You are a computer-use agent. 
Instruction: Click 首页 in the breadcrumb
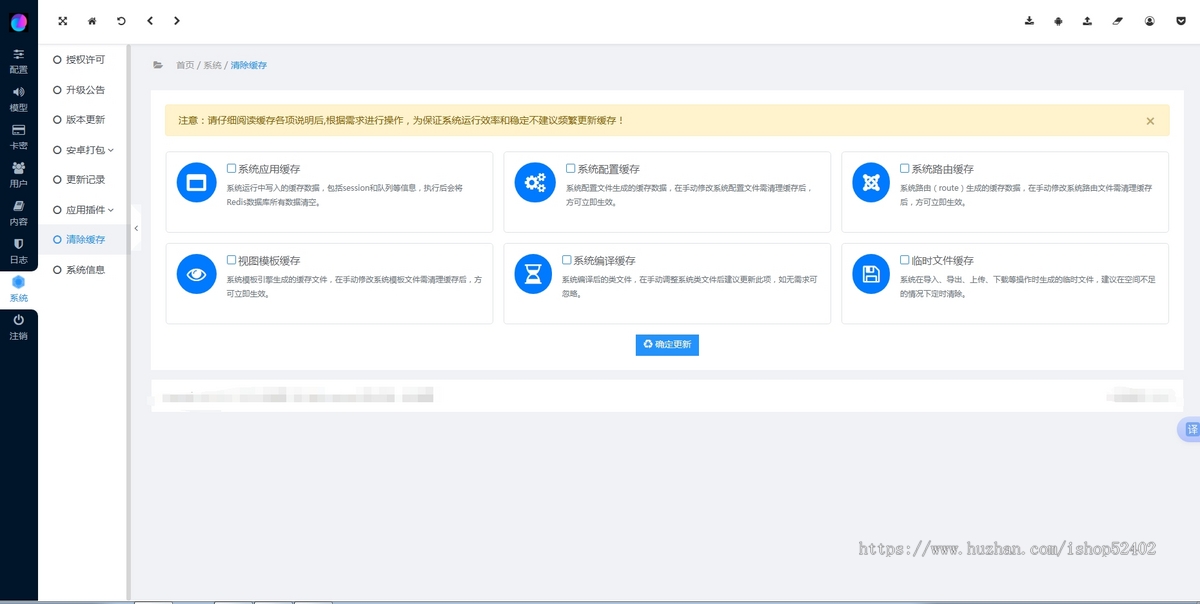point(185,65)
